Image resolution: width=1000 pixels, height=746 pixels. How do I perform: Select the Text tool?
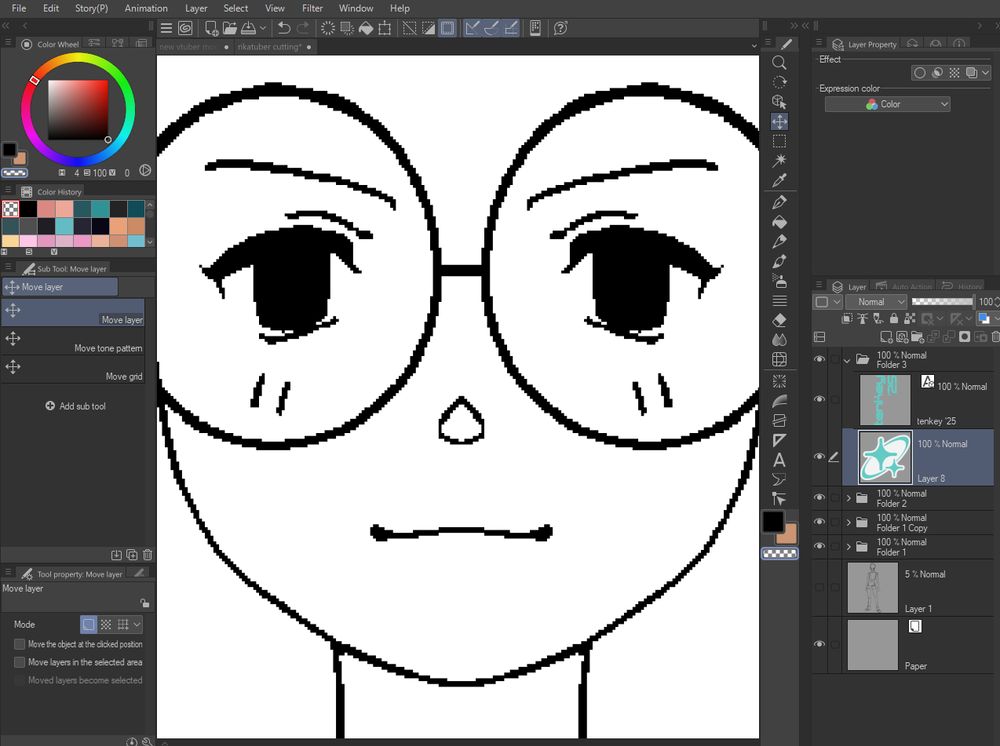coord(779,460)
